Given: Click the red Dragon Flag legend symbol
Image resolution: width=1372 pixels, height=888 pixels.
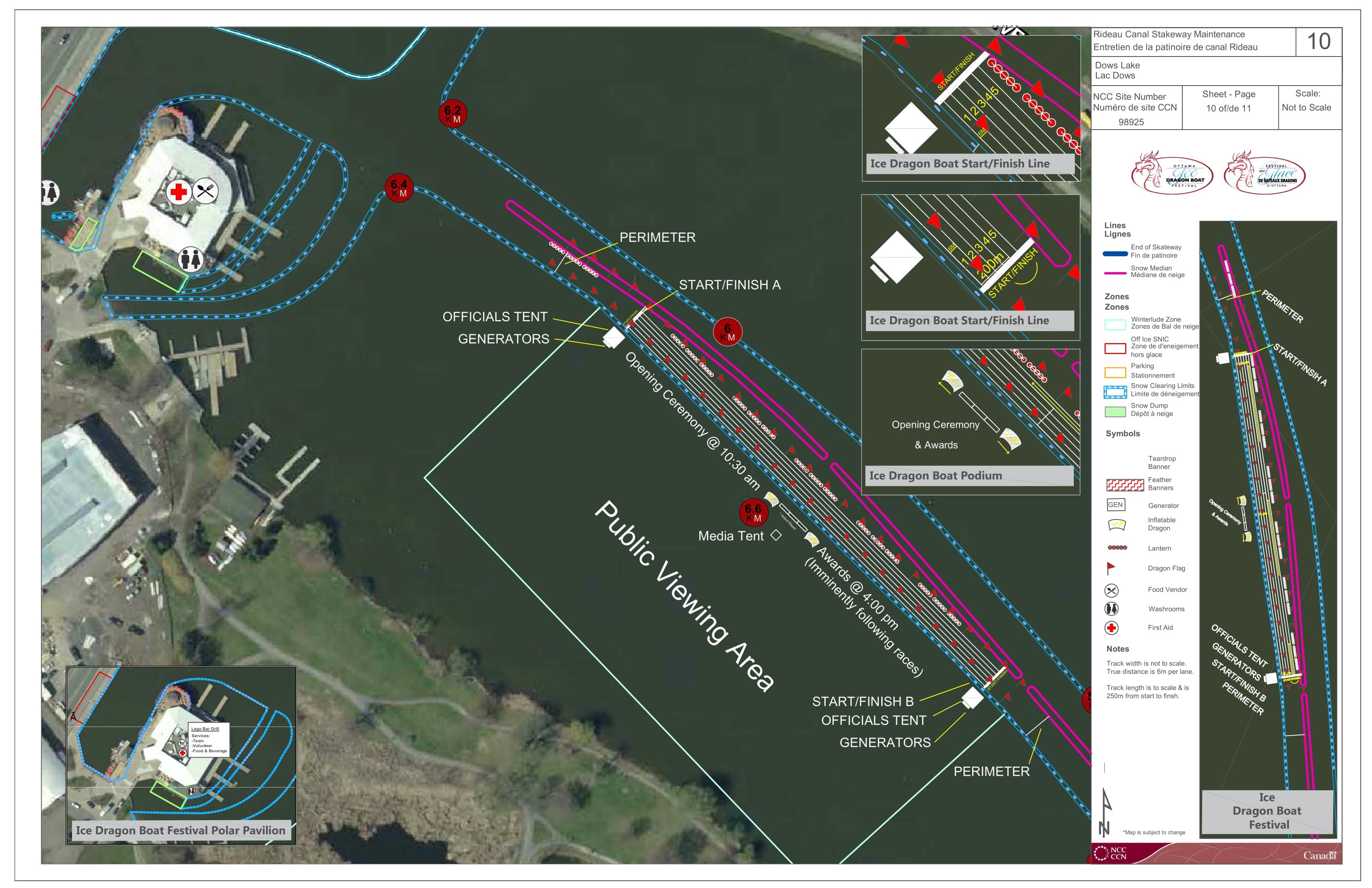Looking at the screenshot, I should (1111, 569).
